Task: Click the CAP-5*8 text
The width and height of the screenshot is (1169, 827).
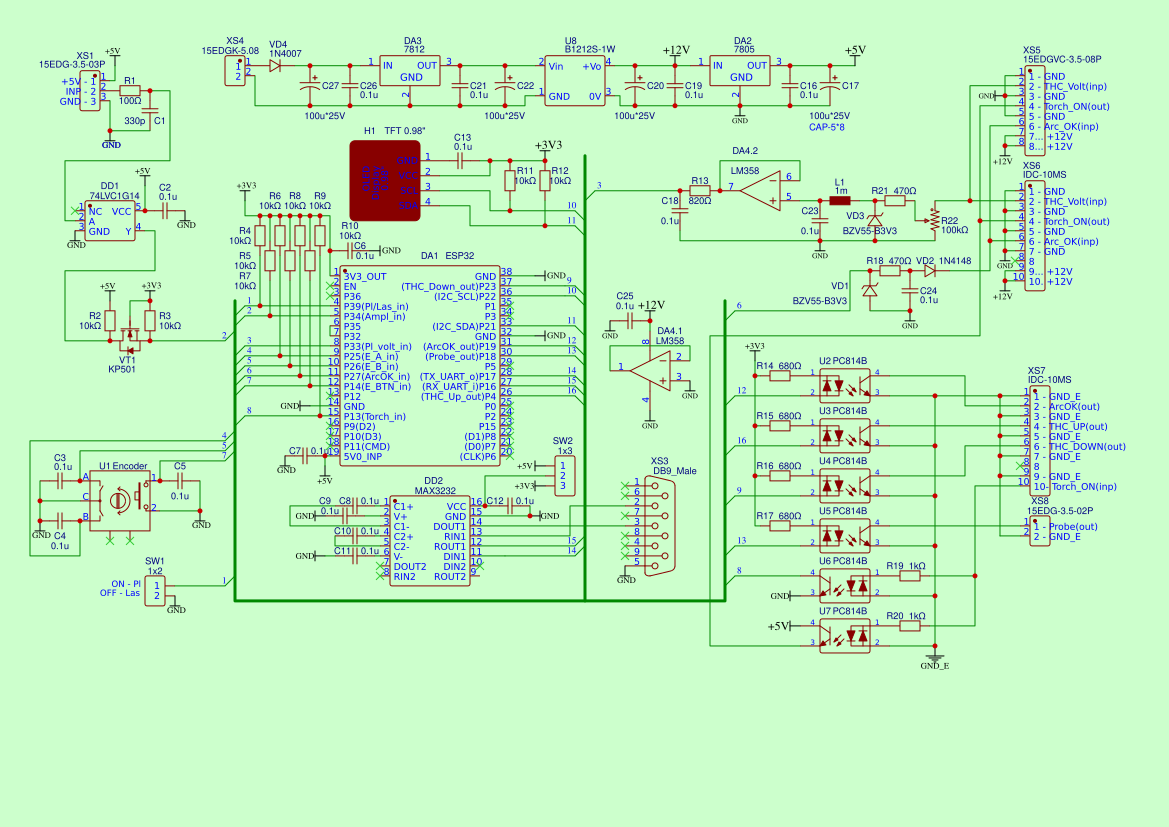Action: [827, 127]
